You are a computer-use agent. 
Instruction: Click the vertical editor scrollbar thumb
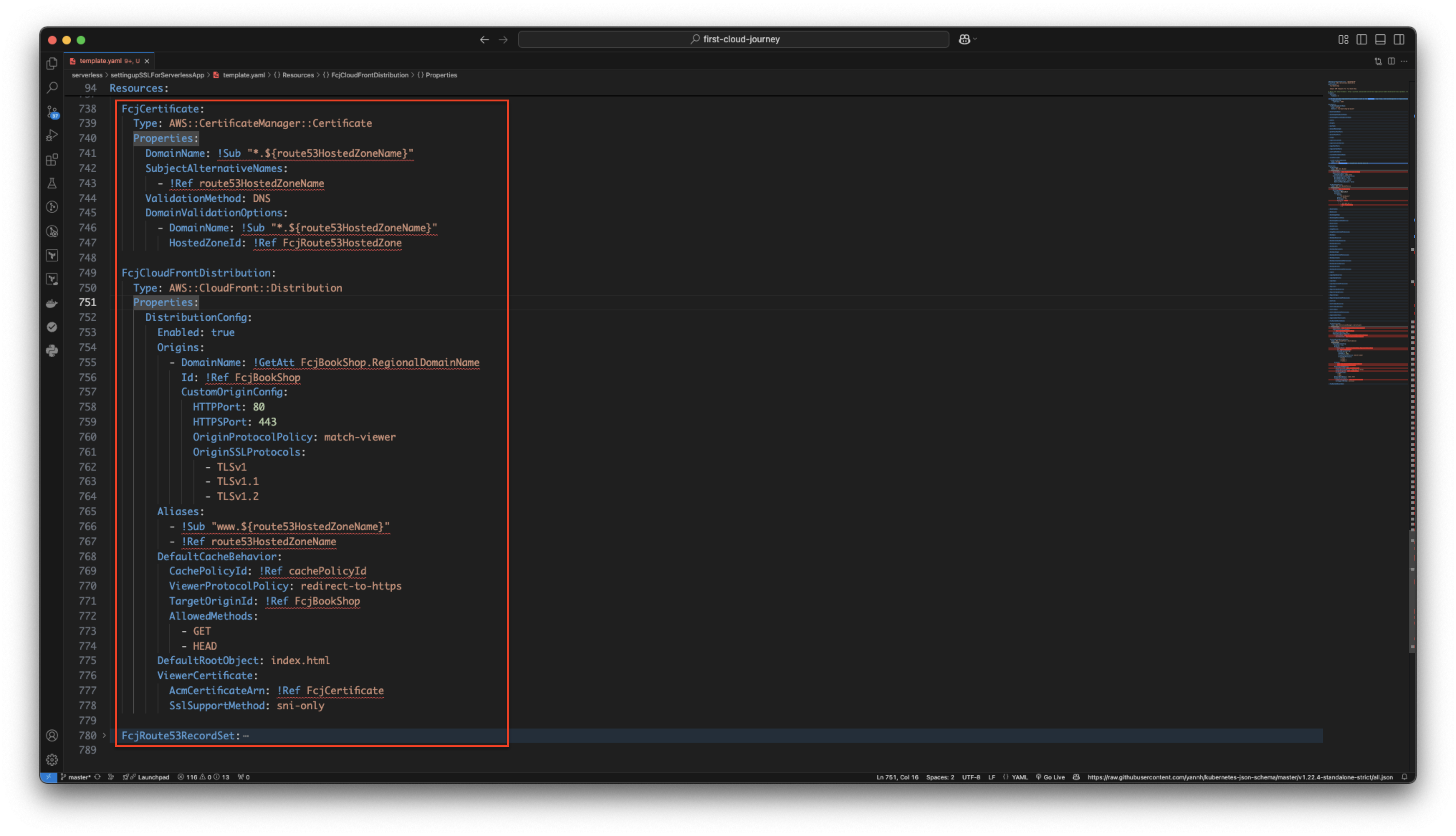click(1412, 591)
